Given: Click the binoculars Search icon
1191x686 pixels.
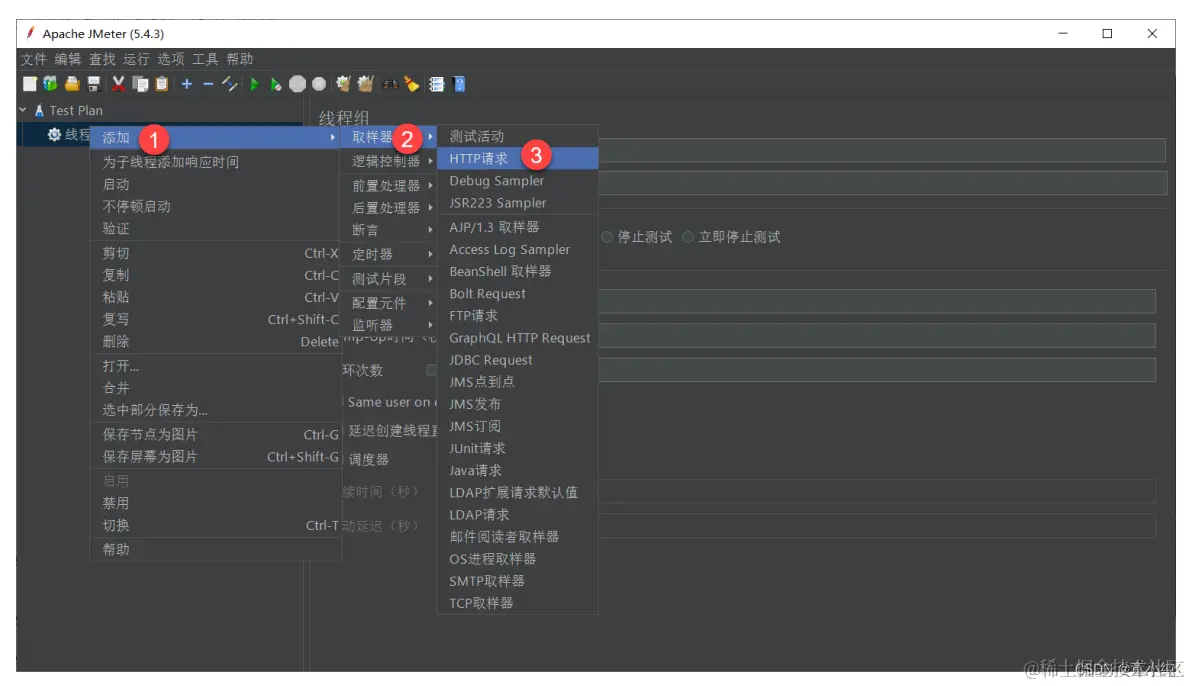Looking at the screenshot, I should pyautogui.click(x=390, y=84).
